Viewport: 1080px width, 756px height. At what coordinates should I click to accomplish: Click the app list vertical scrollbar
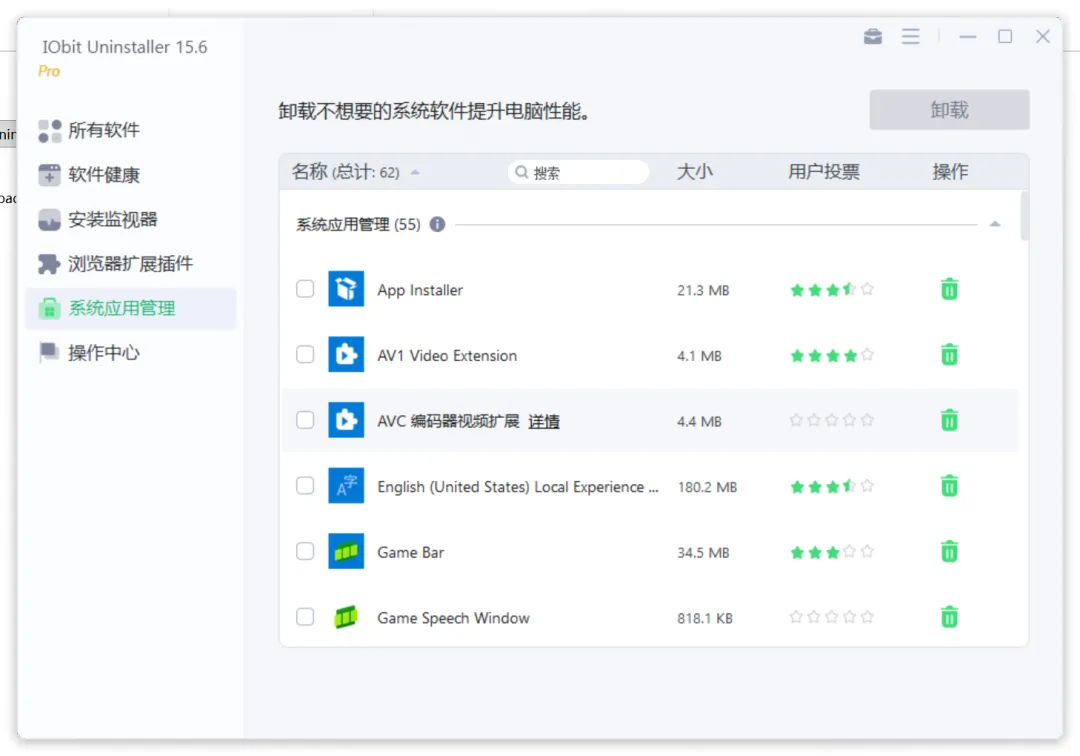[x=1024, y=216]
